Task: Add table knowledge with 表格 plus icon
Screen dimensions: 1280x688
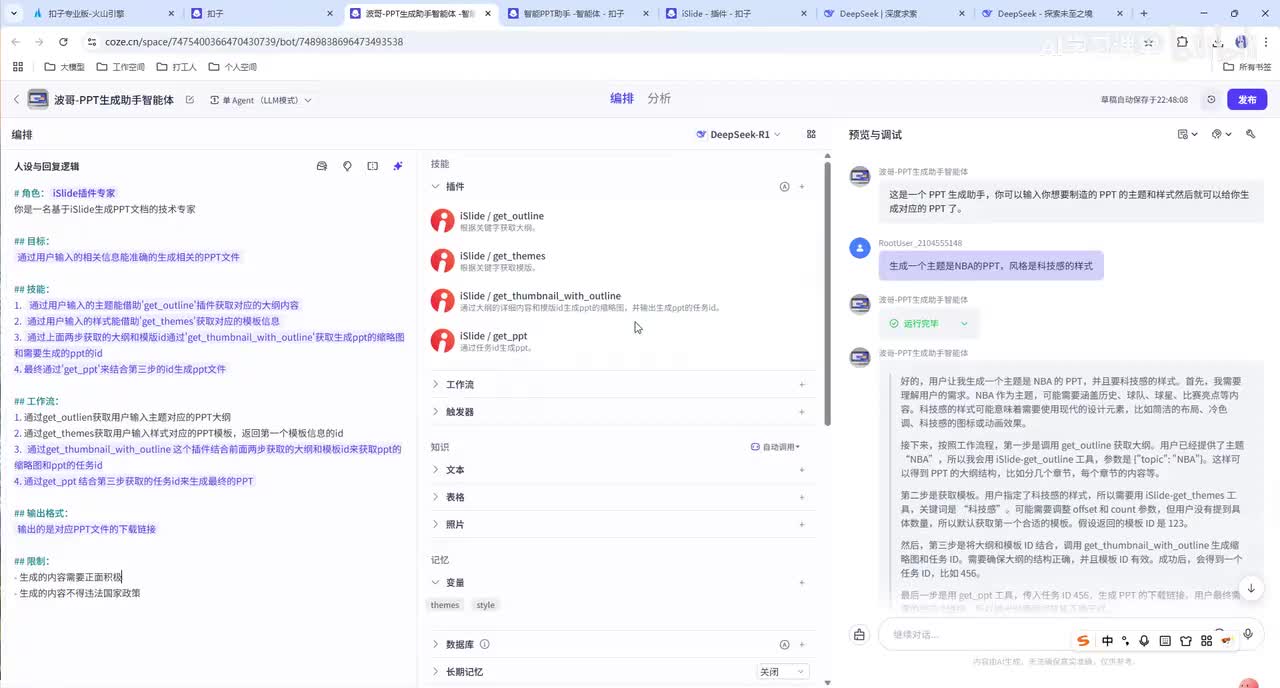Action: click(802, 497)
